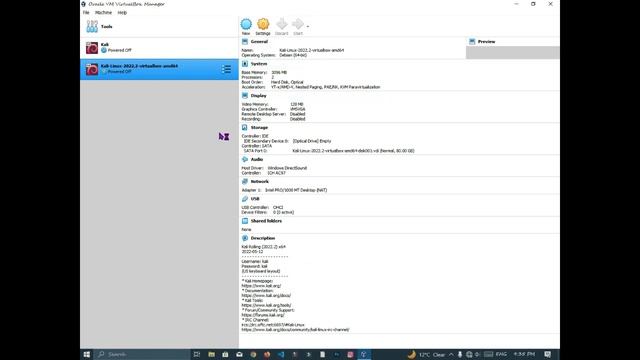
Task: Open the Network settings header link
Action: click(260, 181)
